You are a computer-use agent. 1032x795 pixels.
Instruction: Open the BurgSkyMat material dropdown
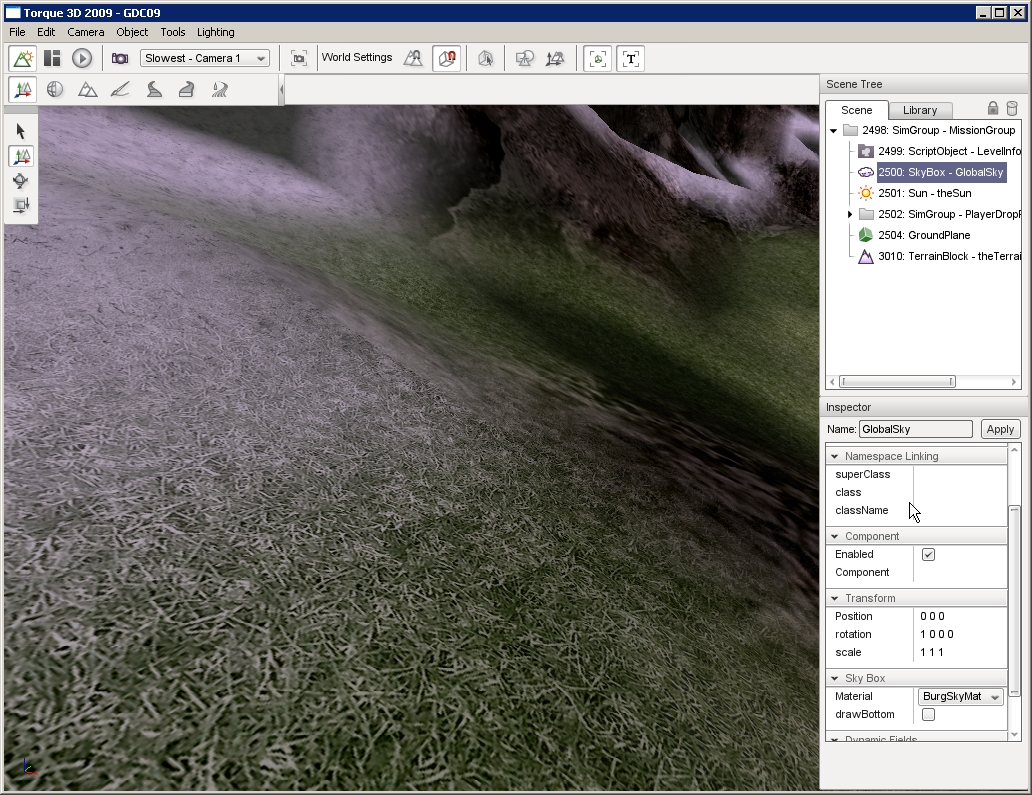coord(959,696)
